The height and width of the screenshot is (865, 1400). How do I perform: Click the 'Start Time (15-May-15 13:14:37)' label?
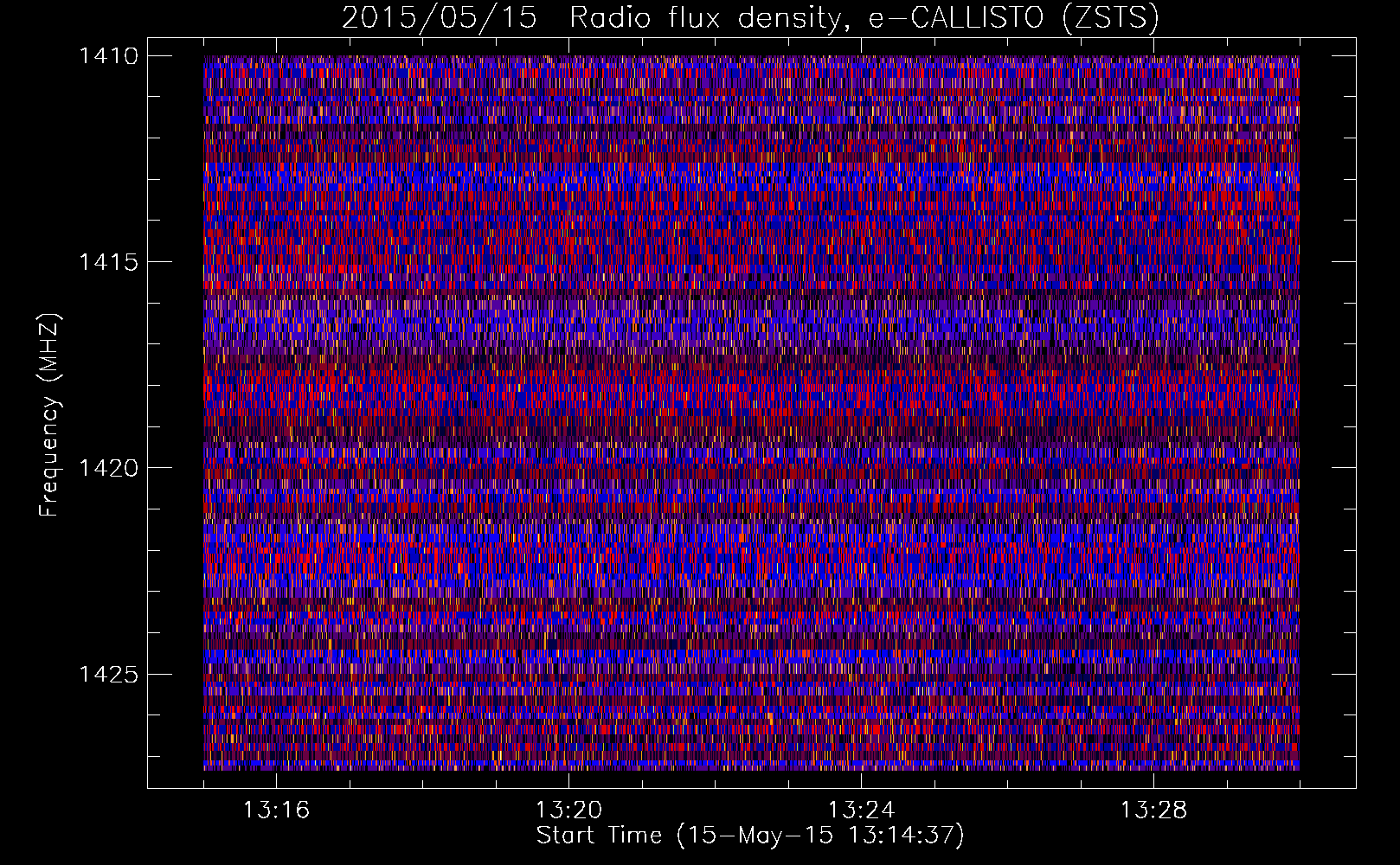750,836
